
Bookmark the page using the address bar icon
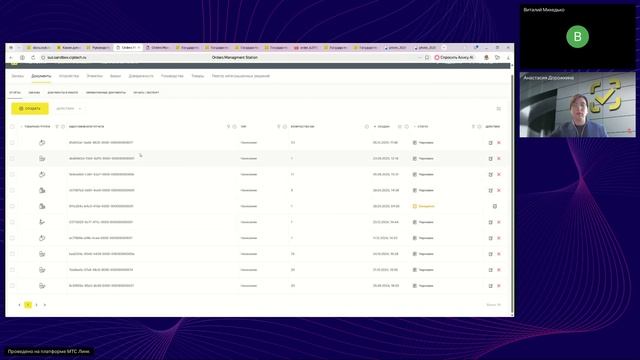coord(427,58)
